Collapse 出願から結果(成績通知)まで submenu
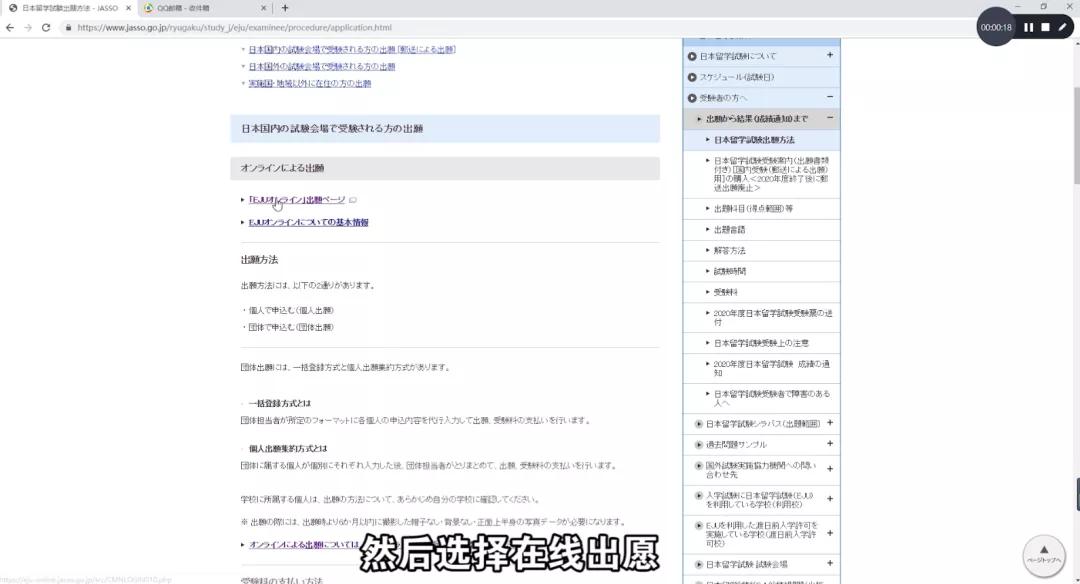Screen dimensions: 1080x584 830,118
